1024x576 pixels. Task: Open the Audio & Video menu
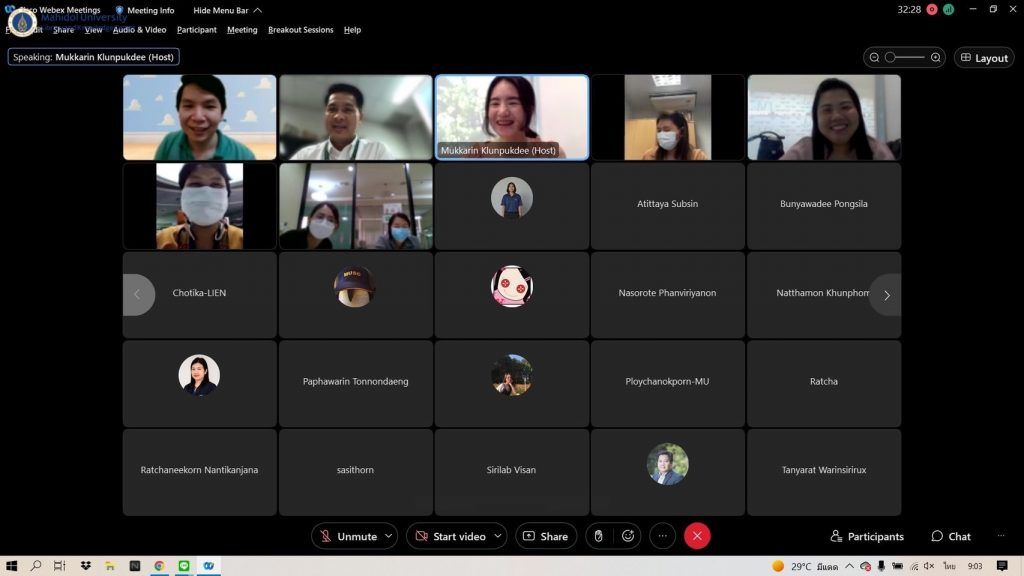[x=139, y=30]
